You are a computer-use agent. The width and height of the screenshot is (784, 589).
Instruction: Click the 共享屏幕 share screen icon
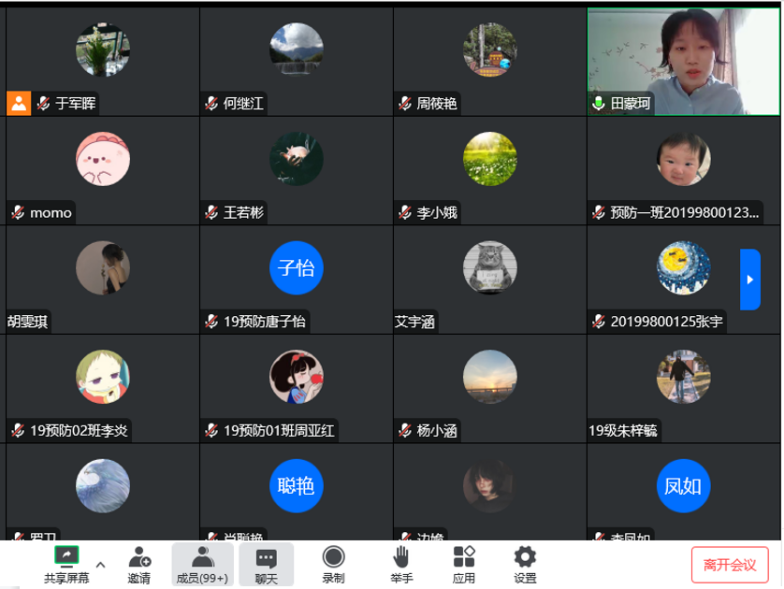coord(66,557)
